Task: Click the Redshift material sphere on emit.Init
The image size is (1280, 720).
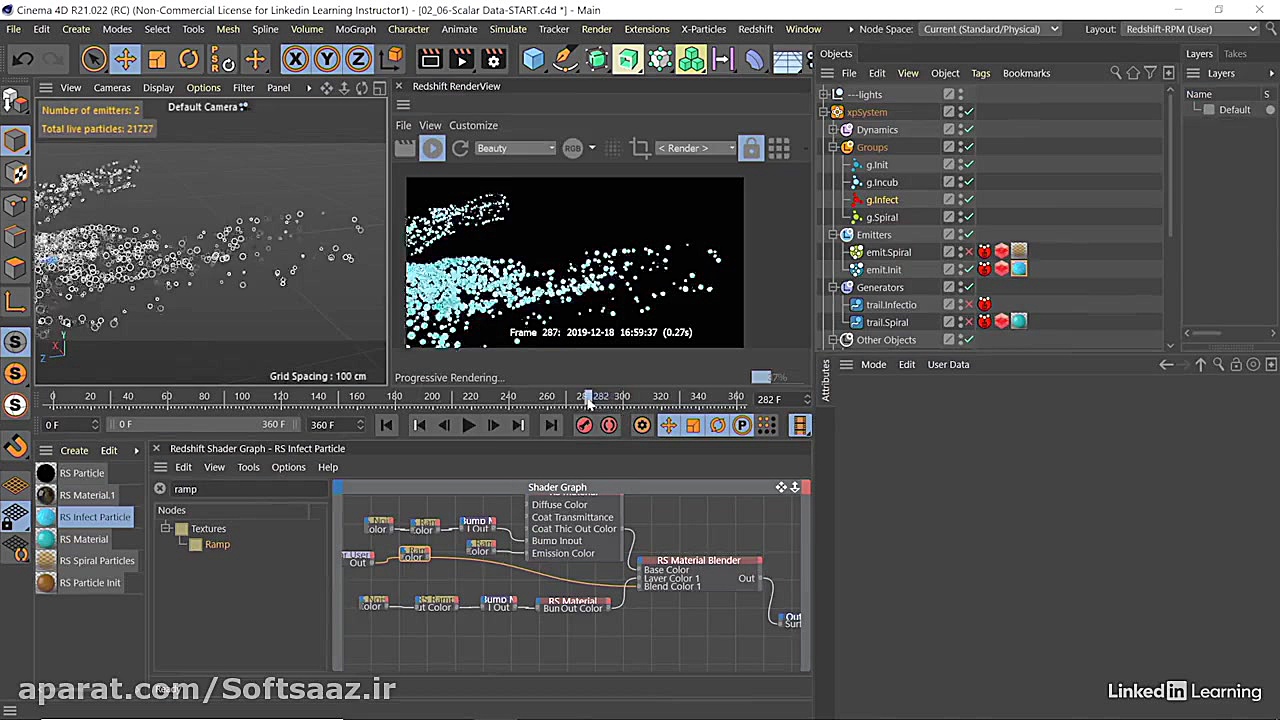Action: click(x=1018, y=269)
